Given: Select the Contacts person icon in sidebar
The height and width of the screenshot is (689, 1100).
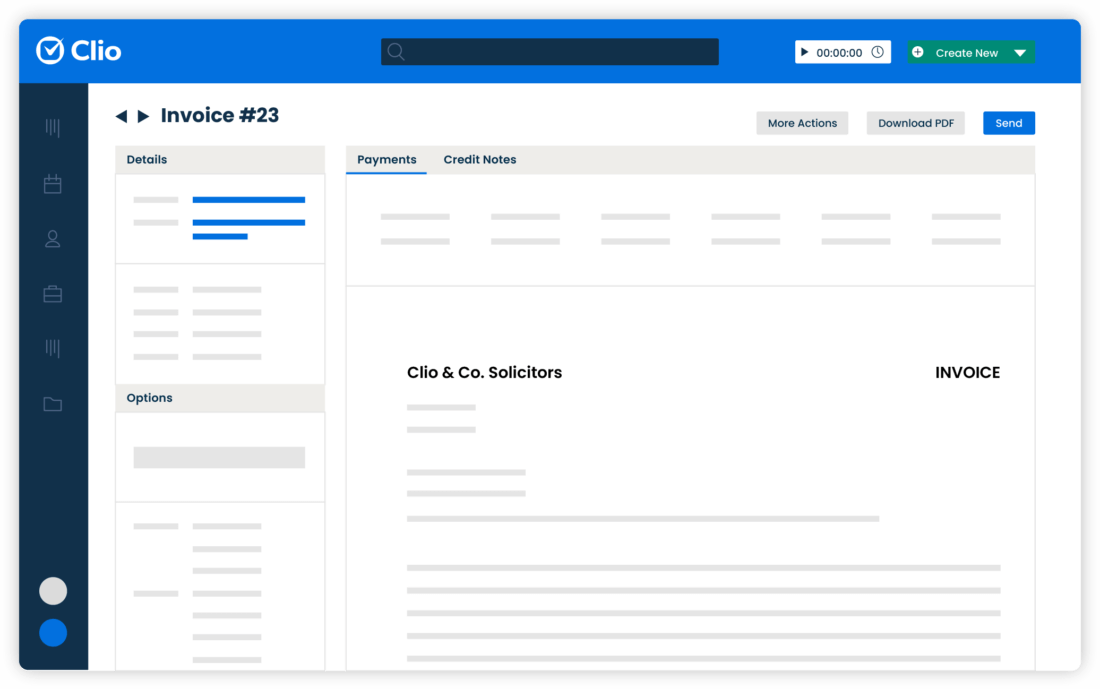Looking at the screenshot, I should pos(53,238).
